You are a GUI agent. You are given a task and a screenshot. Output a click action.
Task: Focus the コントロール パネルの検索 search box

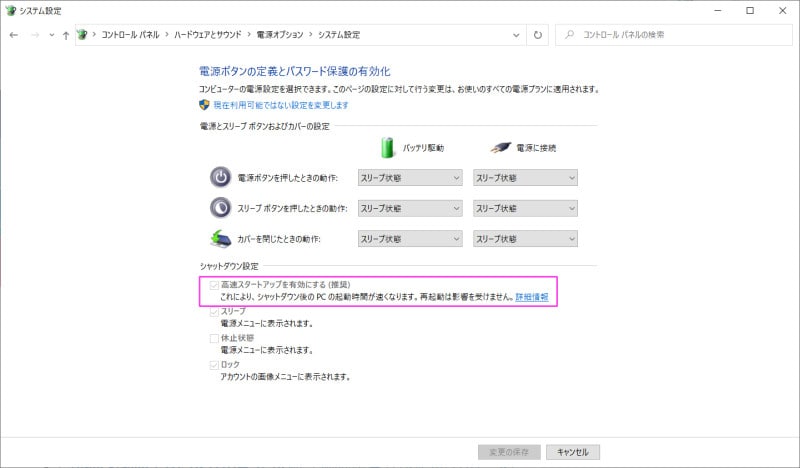pos(673,35)
